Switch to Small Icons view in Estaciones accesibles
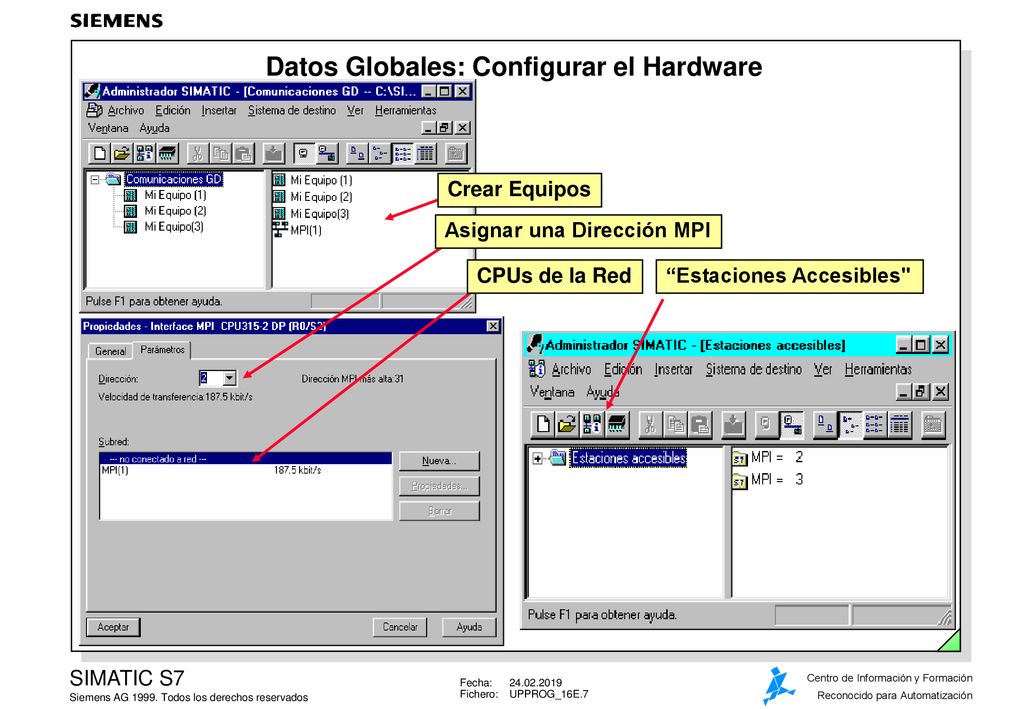The image size is (1024, 709). [850, 424]
